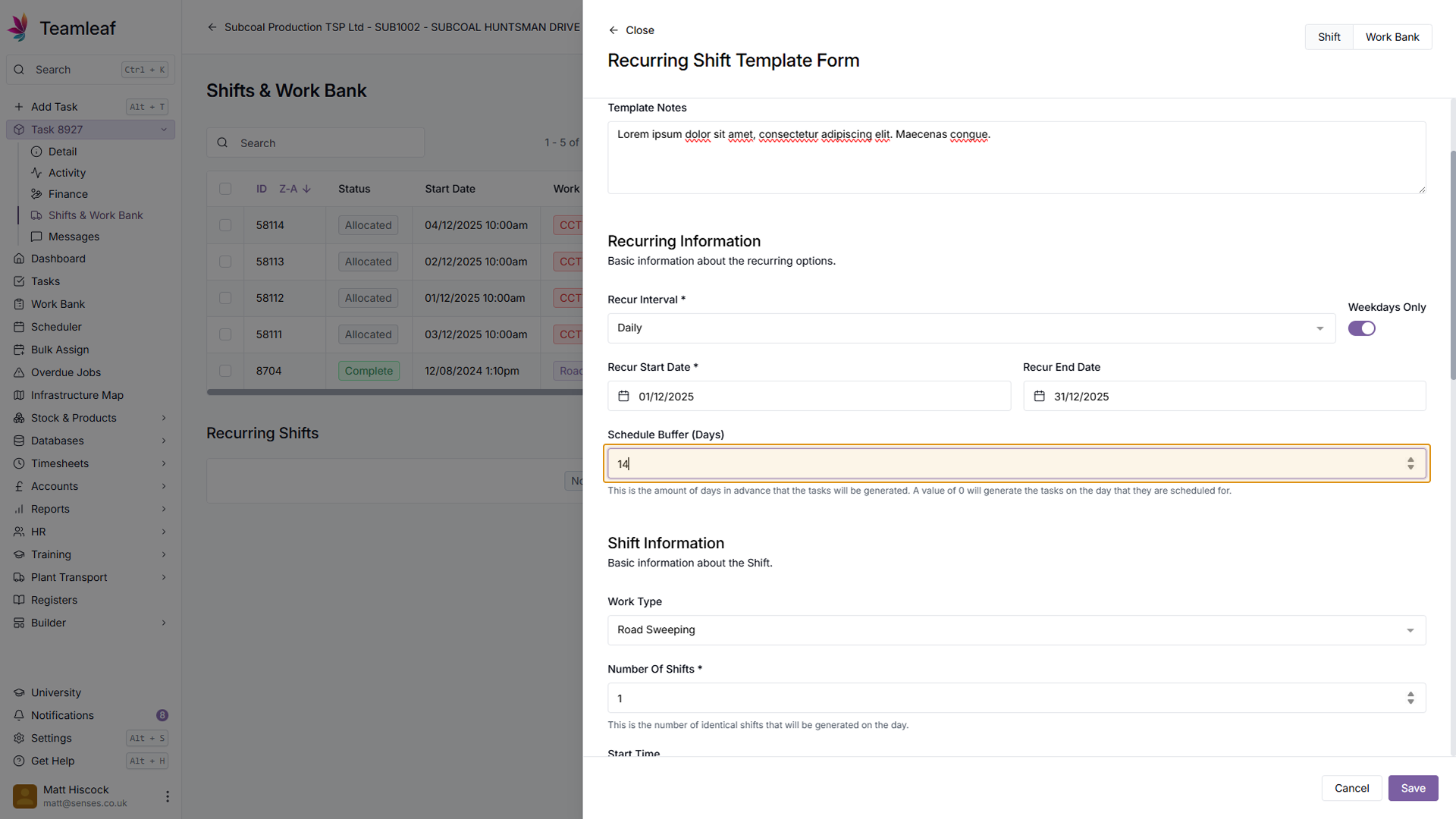Click the Cancel button
The image size is (1456, 819).
(1351, 788)
